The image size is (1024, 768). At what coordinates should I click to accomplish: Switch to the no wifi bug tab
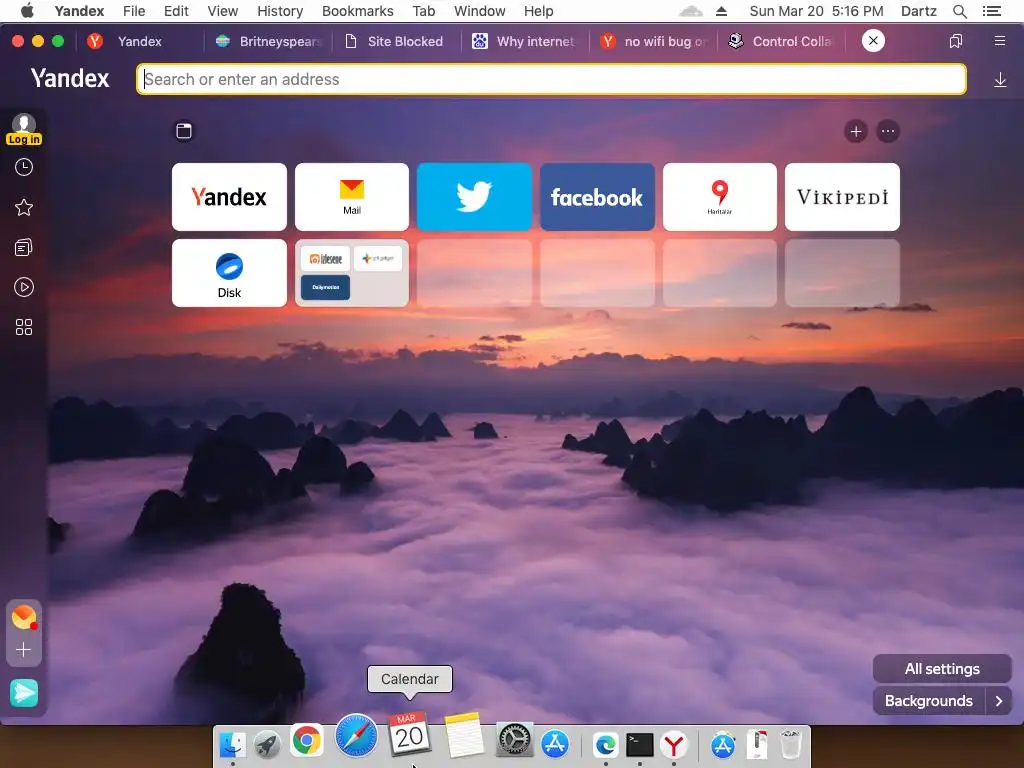click(654, 41)
